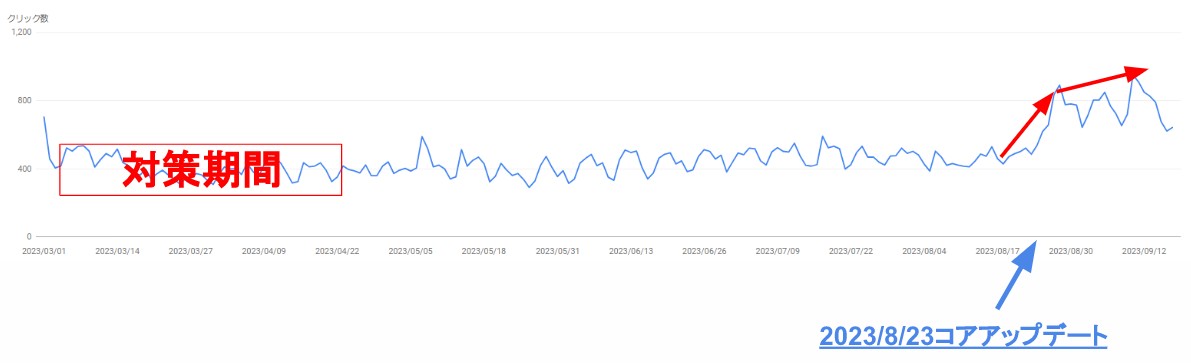Click the 2023/07/22 date label
This screenshot has width=1191, height=363.
click(x=851, y=251)
